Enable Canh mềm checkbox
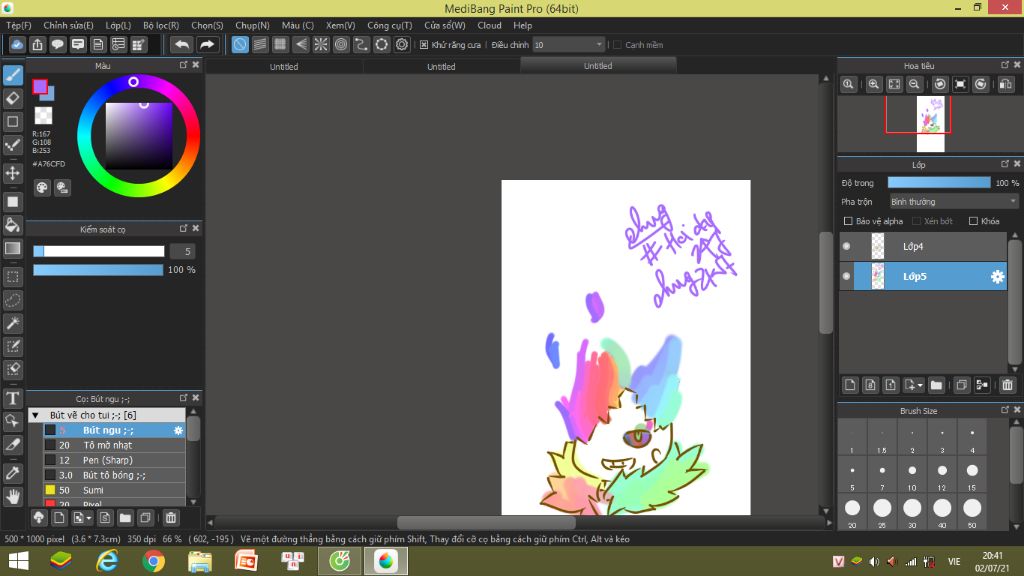This screenshot has width=1024, height=576. [617, 44]
